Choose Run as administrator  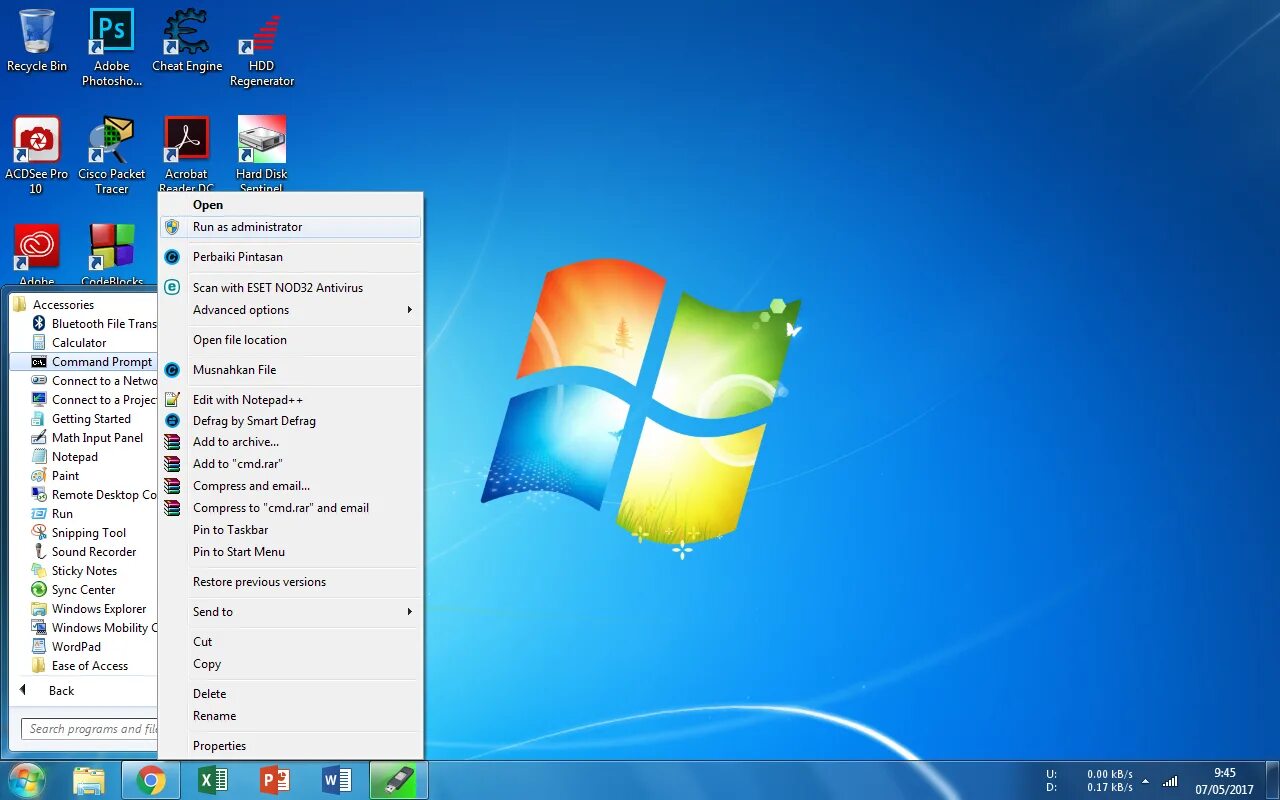(x=291, y=227)
